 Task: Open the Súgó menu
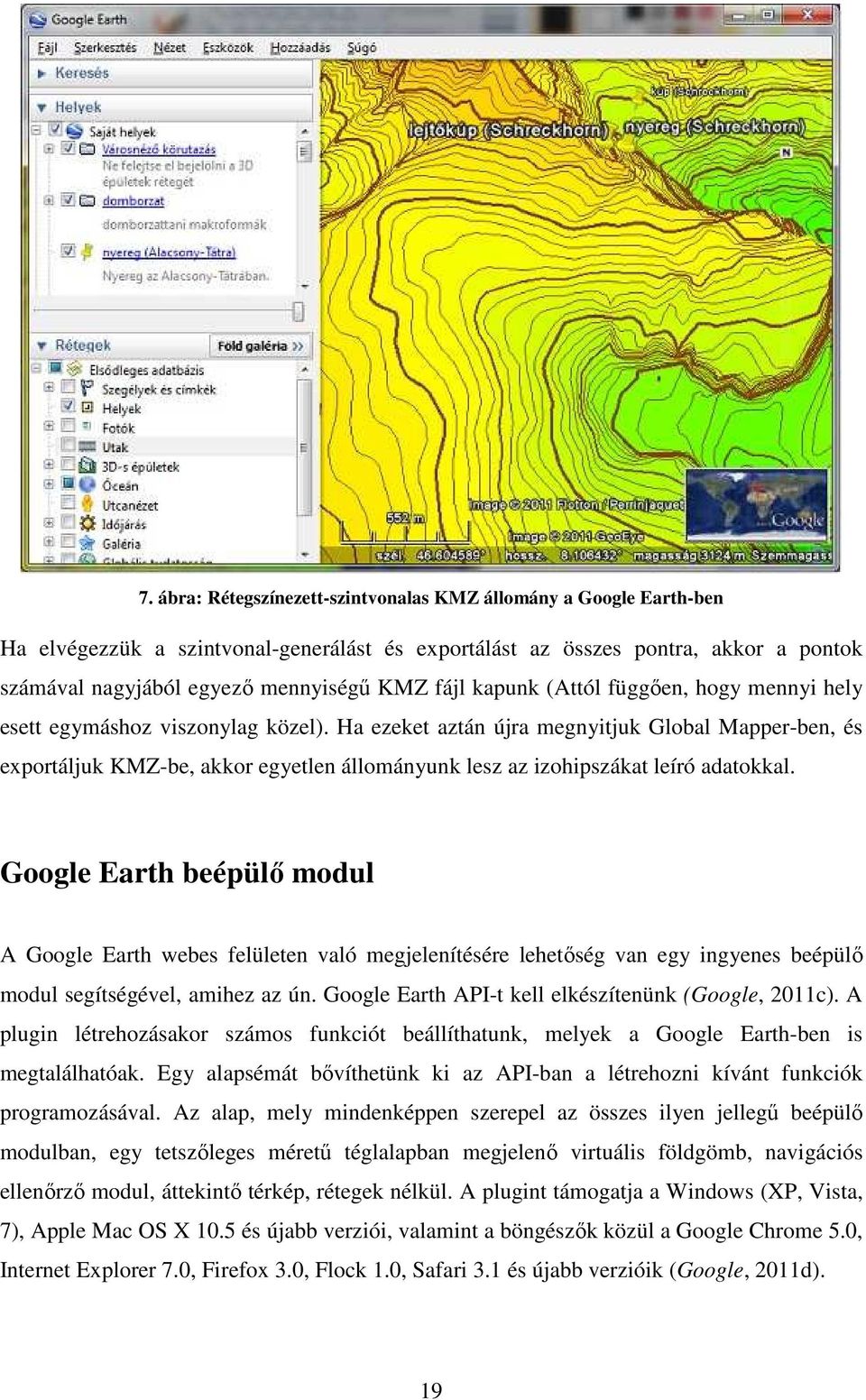point(362,47)
